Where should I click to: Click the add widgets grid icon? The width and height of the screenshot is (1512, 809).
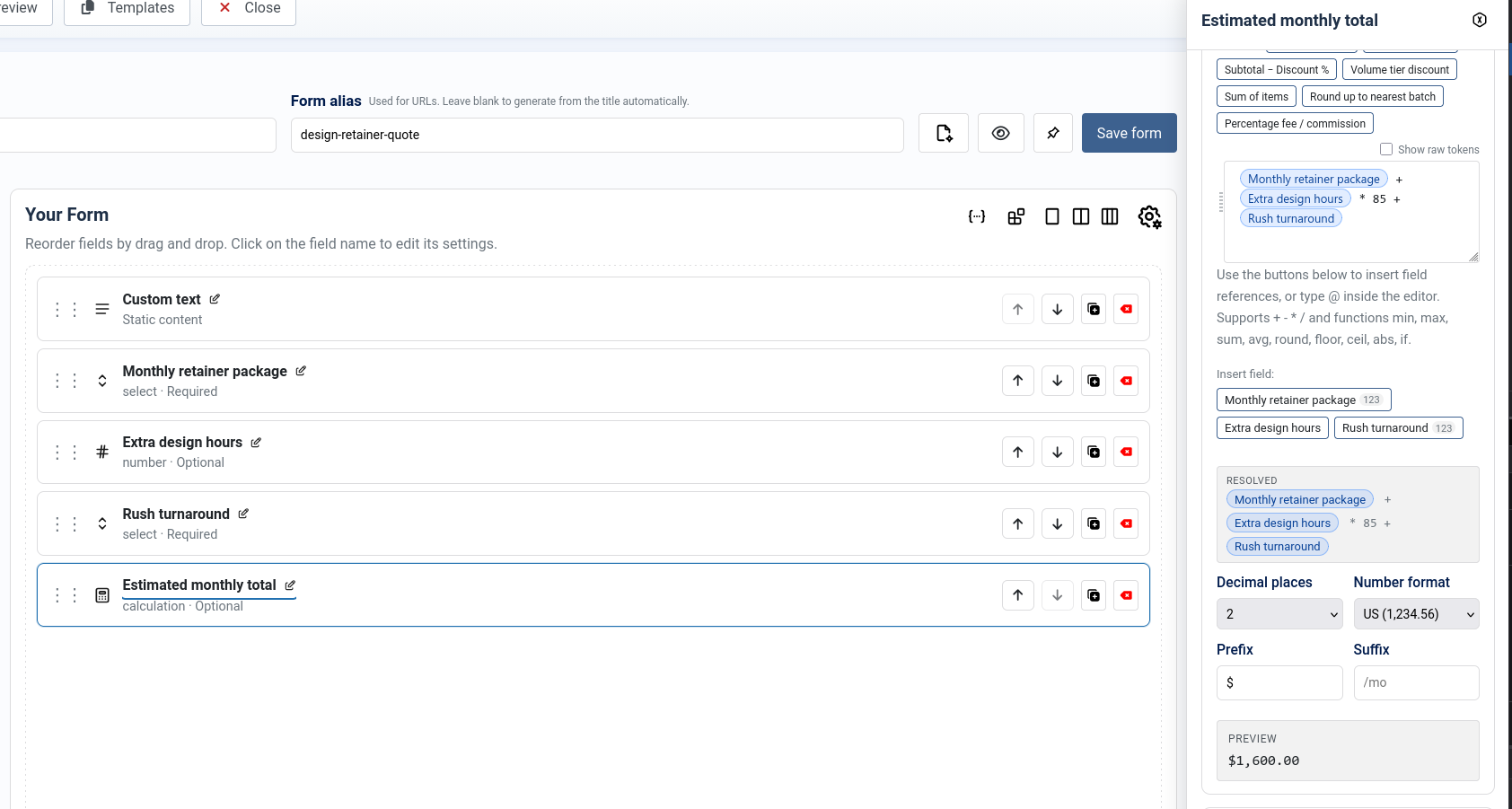pos(1015,216)
